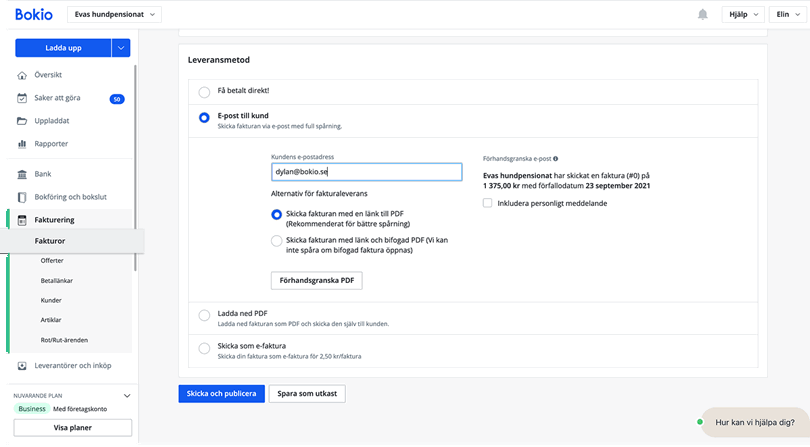This screenshot has height=447, width=810.
Task: Click the Alternativ för fakturaleverans label
Action: 319,194
